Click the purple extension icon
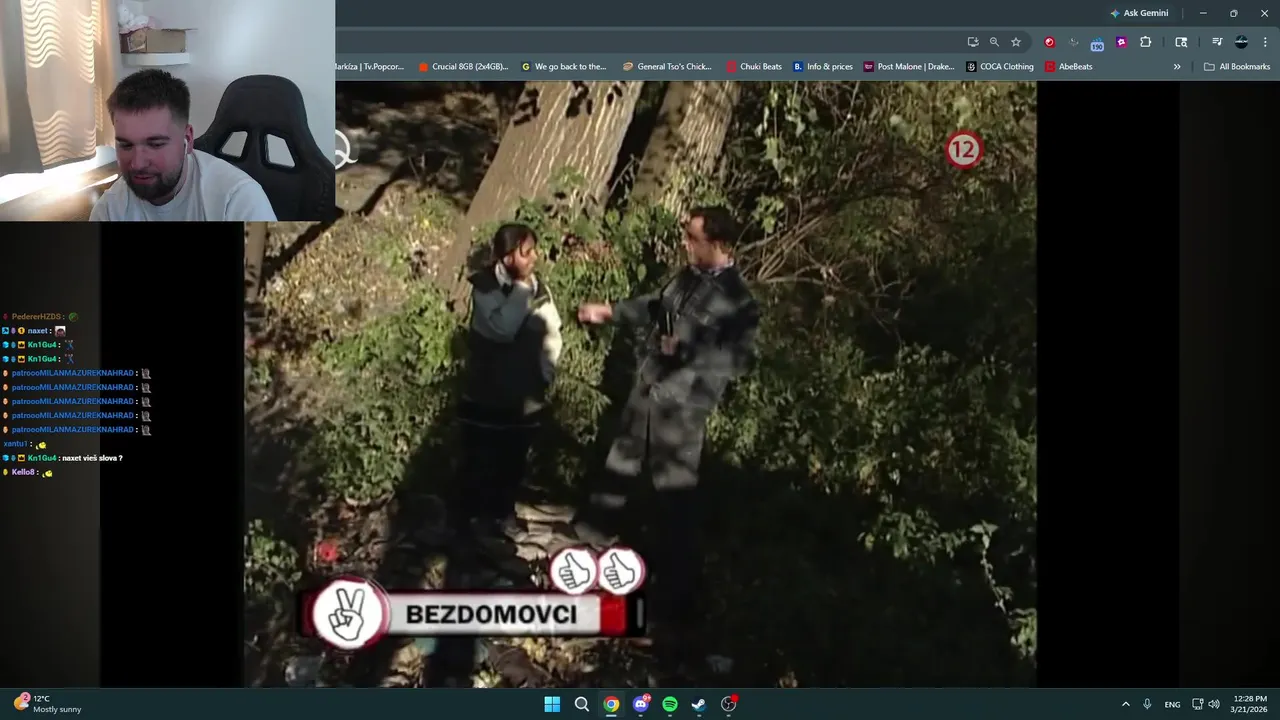The image size is (1280, 720). (1121, 42)
